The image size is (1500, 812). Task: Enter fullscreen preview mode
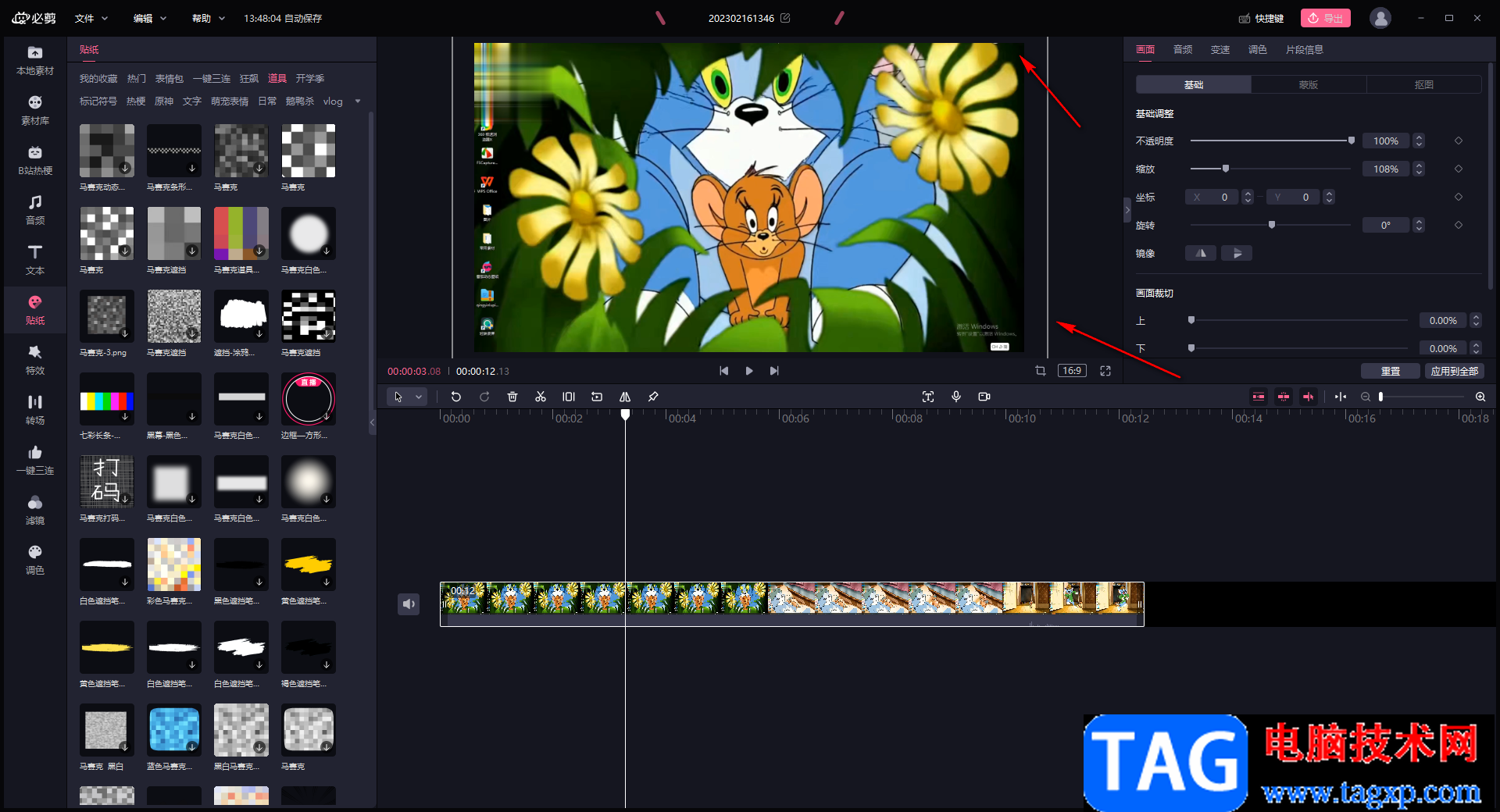point(1105,371)
